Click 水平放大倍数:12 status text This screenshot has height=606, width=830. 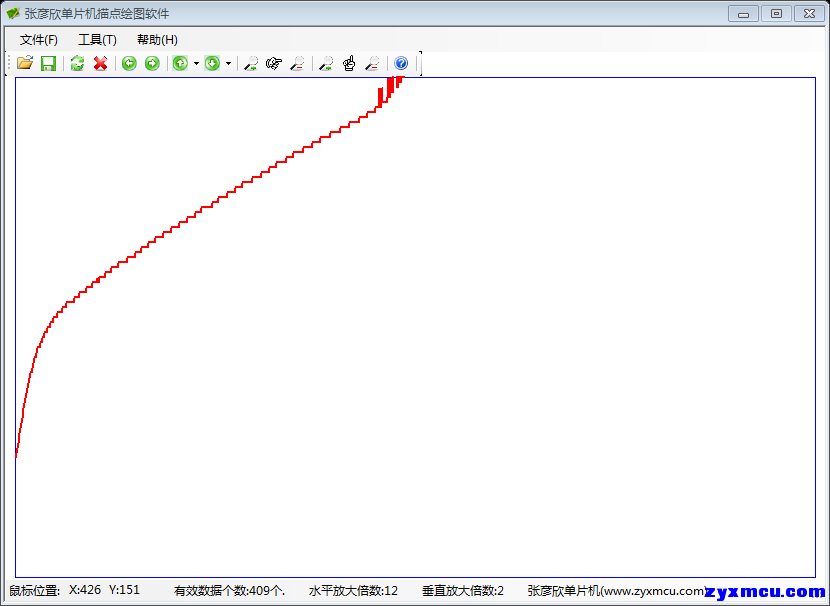click(353, 591)
